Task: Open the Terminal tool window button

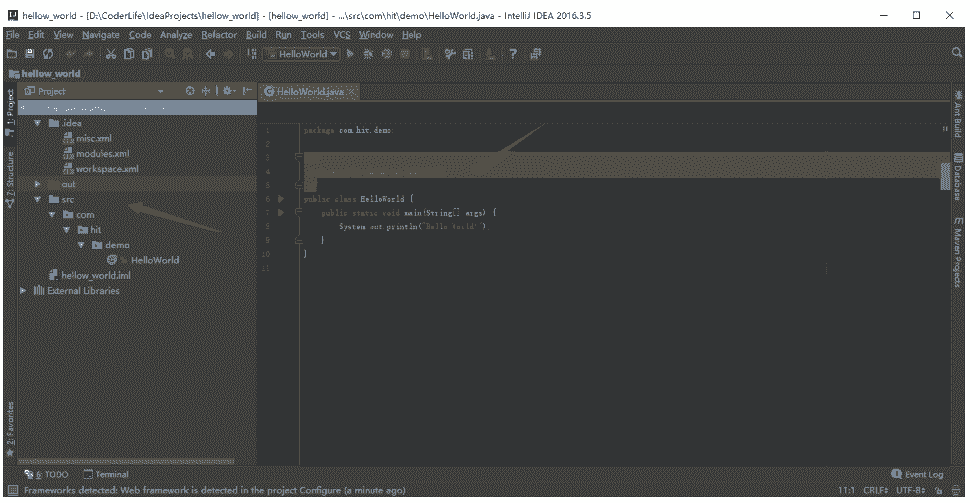Action: coord(106,474)
